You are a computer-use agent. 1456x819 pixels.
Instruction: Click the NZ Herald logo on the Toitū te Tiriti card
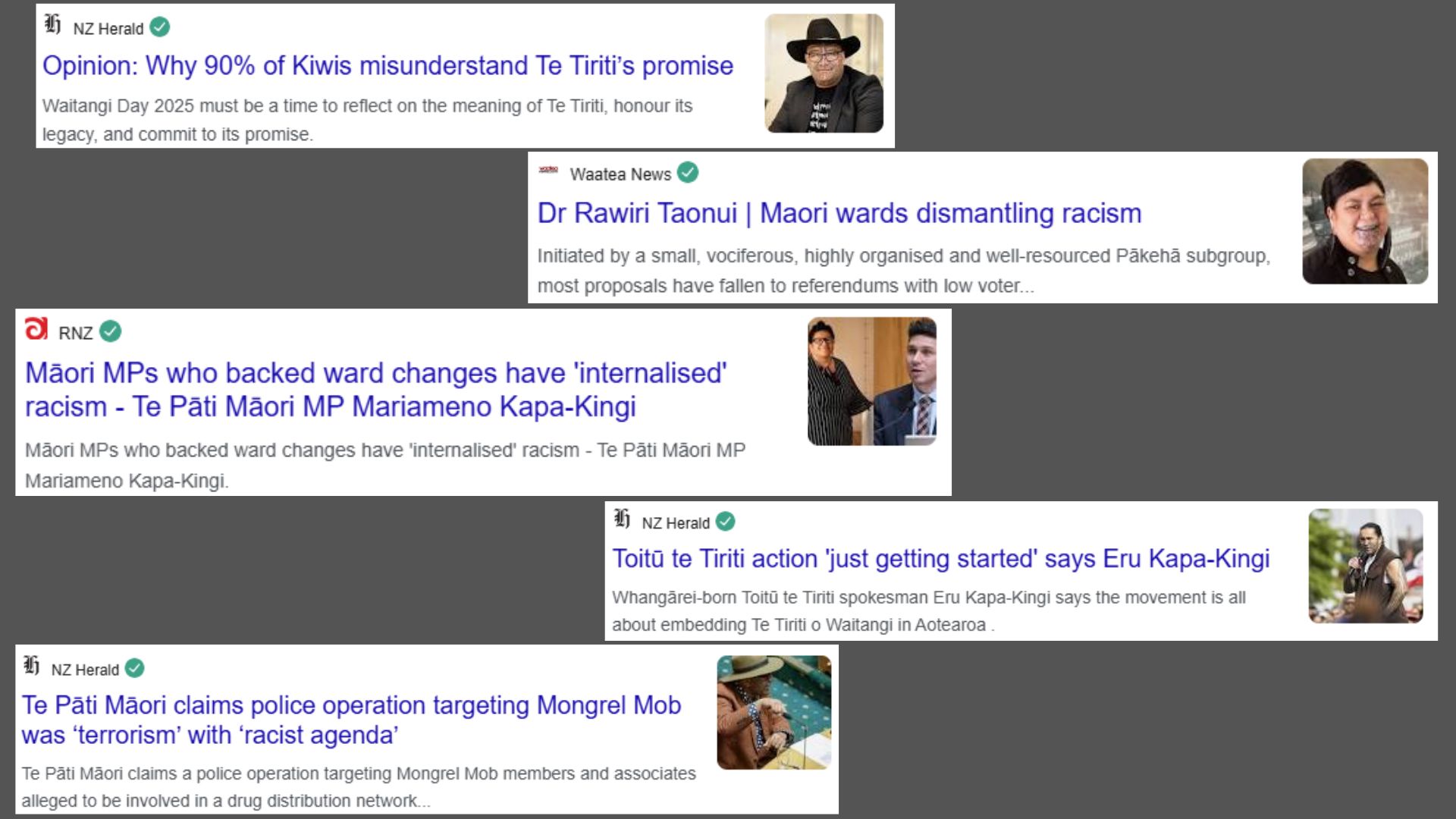pyautogui.click(x=622, y=519)
